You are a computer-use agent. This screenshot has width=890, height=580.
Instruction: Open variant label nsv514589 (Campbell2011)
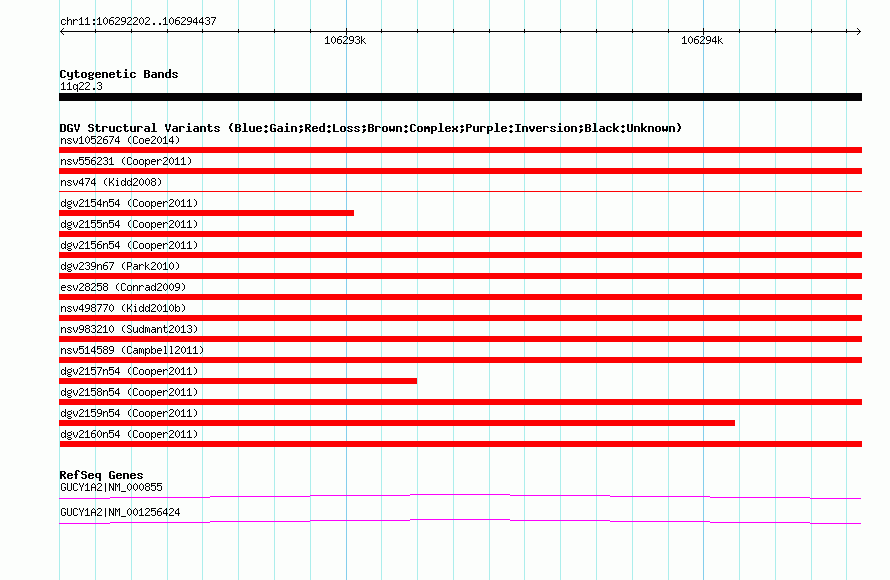pos(132,350)
